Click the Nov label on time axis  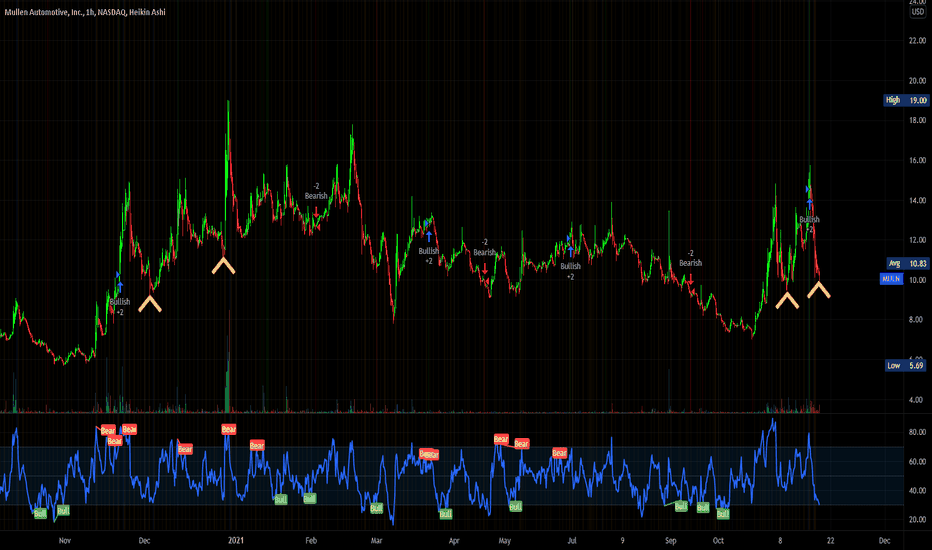65,540
